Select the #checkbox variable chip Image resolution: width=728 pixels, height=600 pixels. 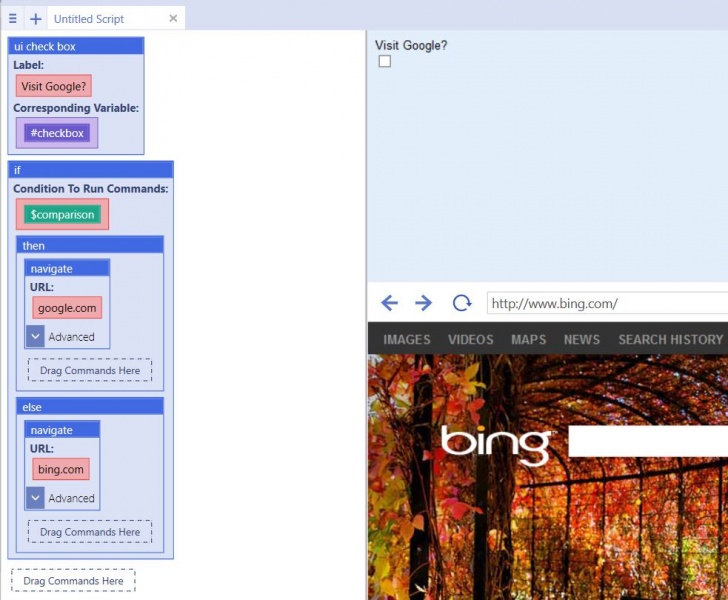pyautogui.click(x=57, y=133)
